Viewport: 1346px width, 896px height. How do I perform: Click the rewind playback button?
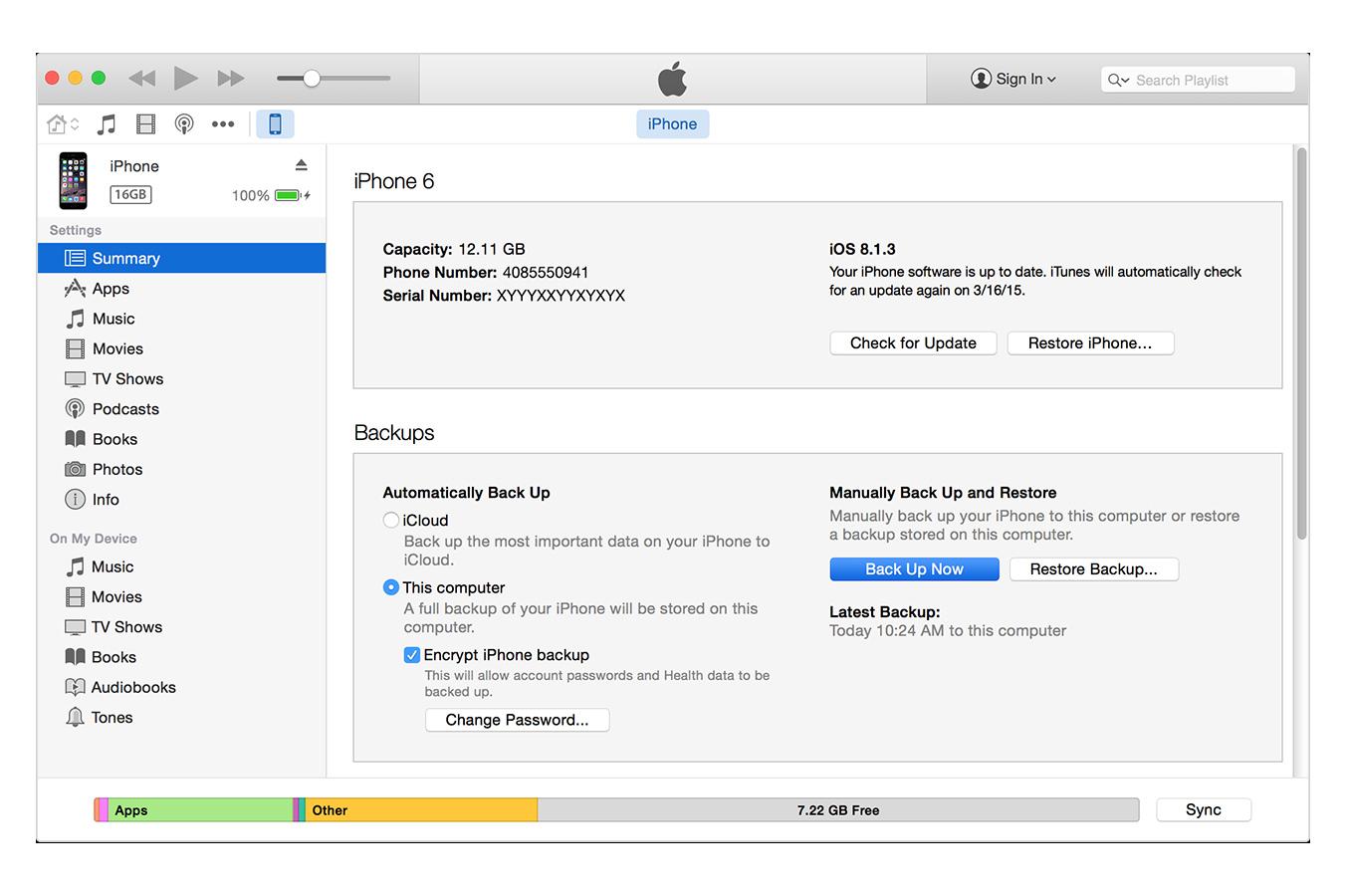tap(142, 79)
